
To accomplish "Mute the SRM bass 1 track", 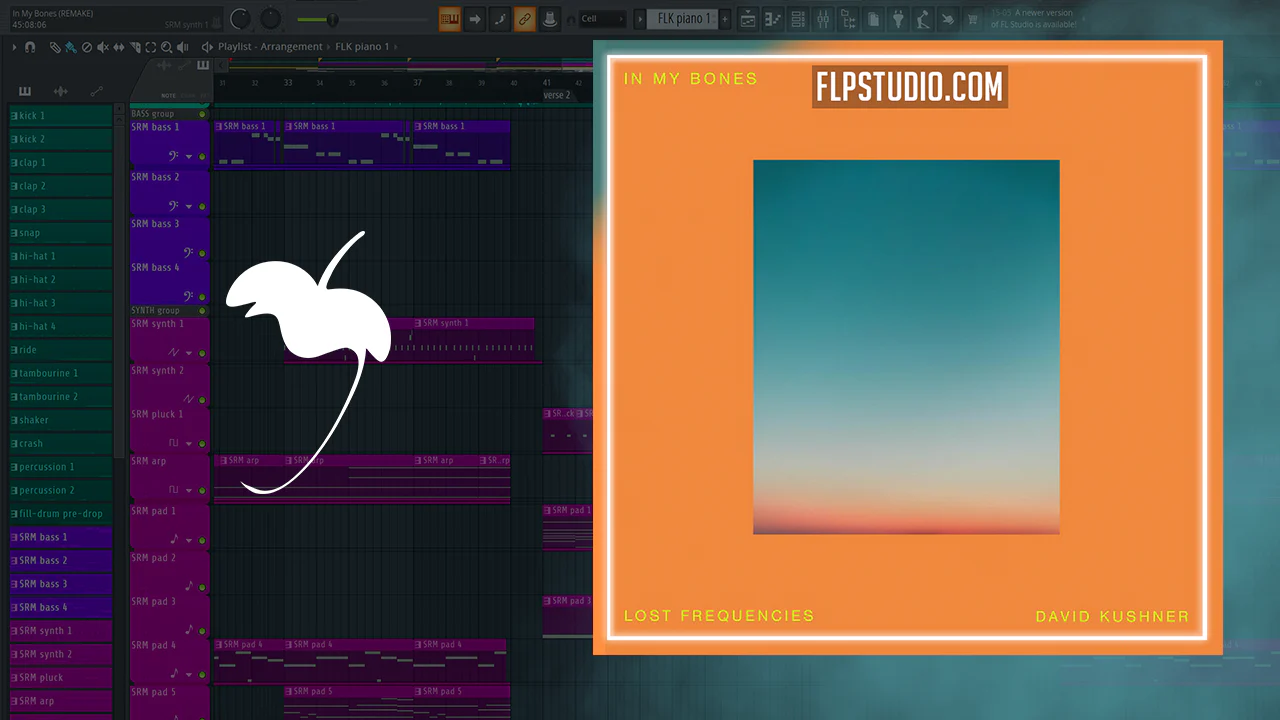I will coord(202,157).
